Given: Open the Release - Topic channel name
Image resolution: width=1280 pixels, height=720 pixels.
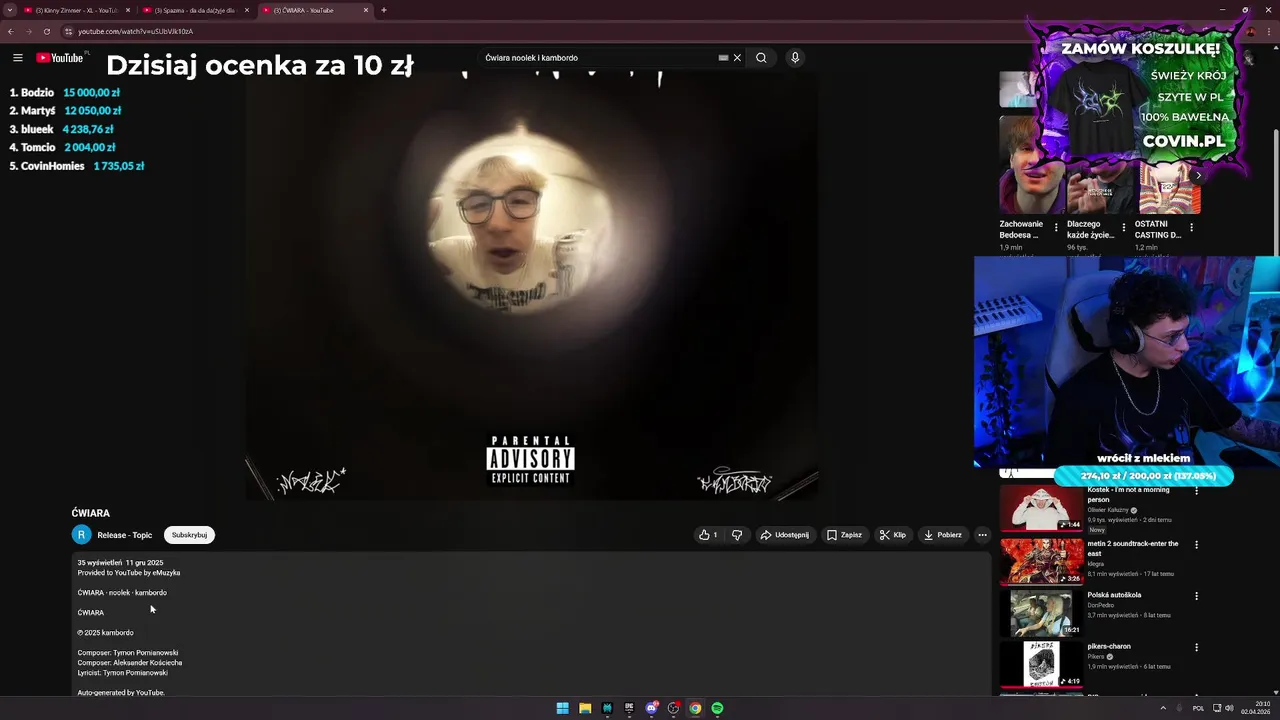Looking at the screenshot, I should coord(125,535).
